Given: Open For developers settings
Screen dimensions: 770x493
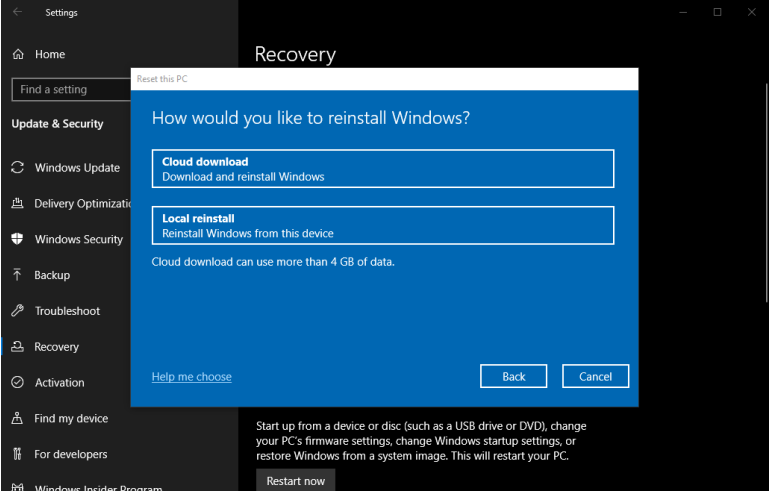Looking at the screenshot, I should tap(71, 454).
